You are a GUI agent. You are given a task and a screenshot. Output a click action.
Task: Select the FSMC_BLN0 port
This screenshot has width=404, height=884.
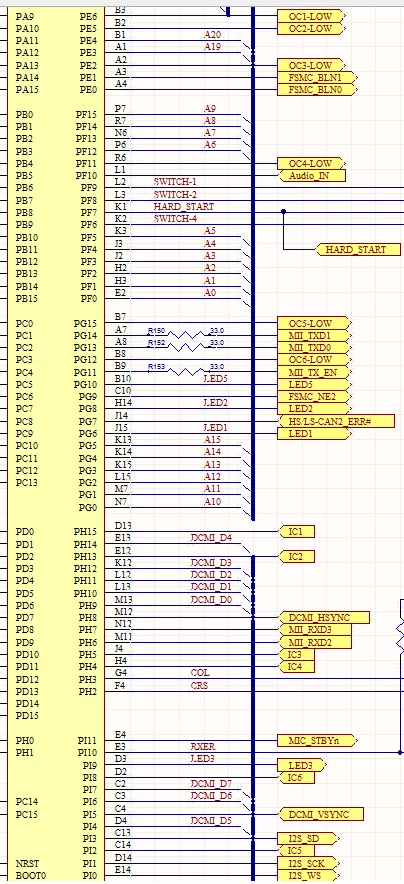coord(317,90)
